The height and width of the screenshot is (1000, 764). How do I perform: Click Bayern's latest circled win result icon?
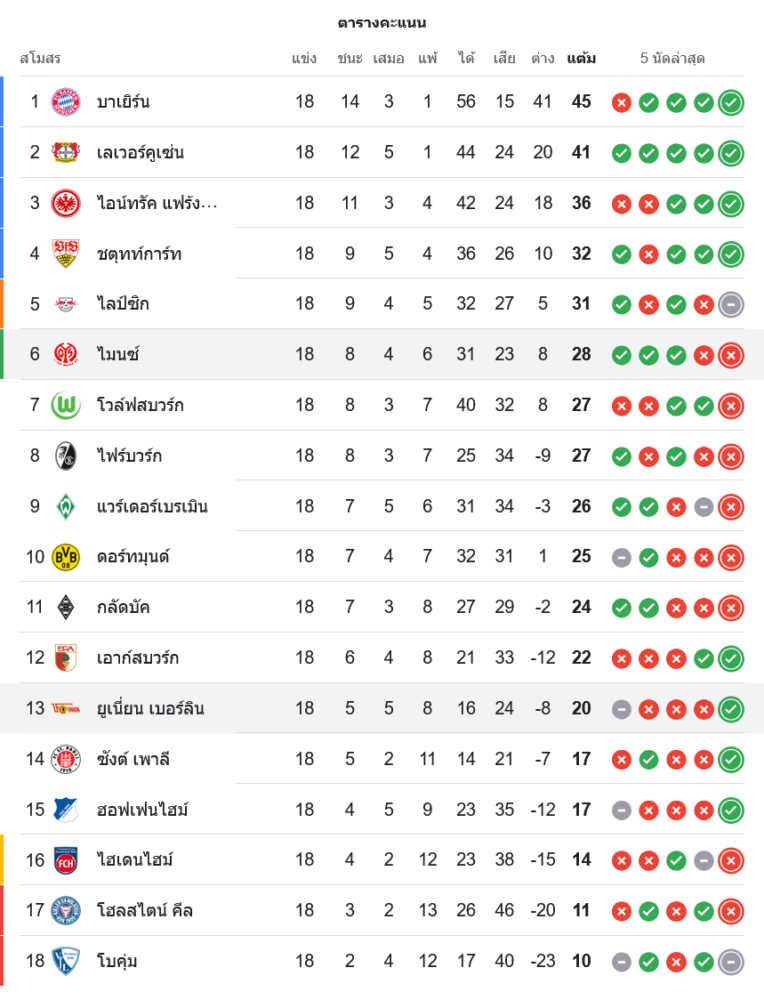tap(731, 102)
